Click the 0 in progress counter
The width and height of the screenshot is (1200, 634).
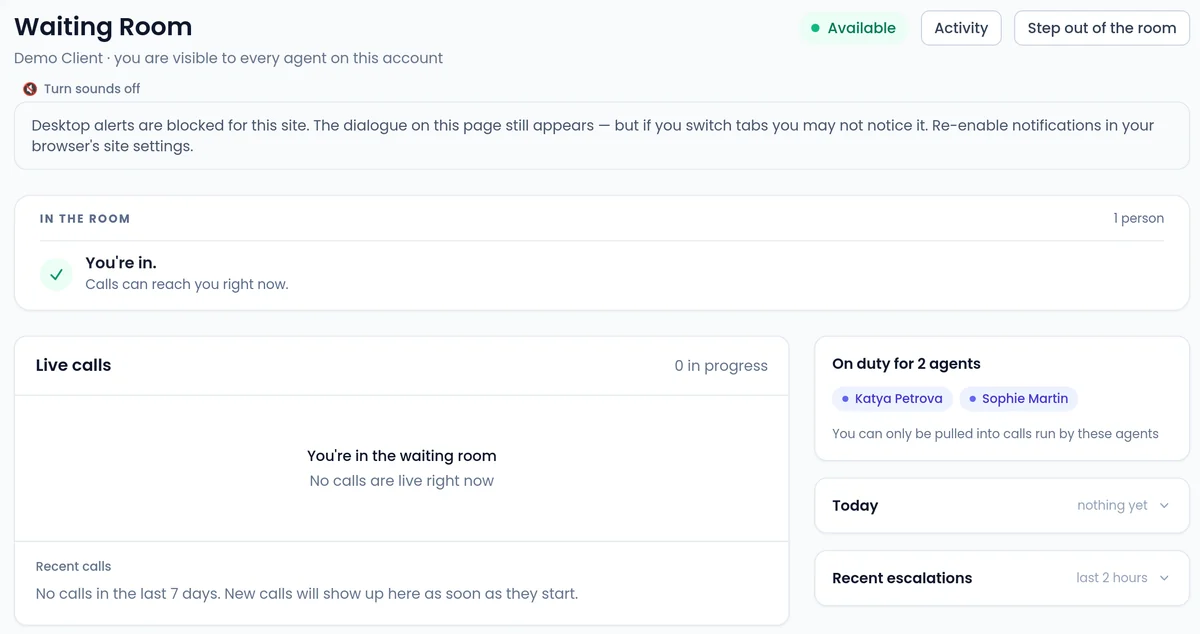(721, 366)
